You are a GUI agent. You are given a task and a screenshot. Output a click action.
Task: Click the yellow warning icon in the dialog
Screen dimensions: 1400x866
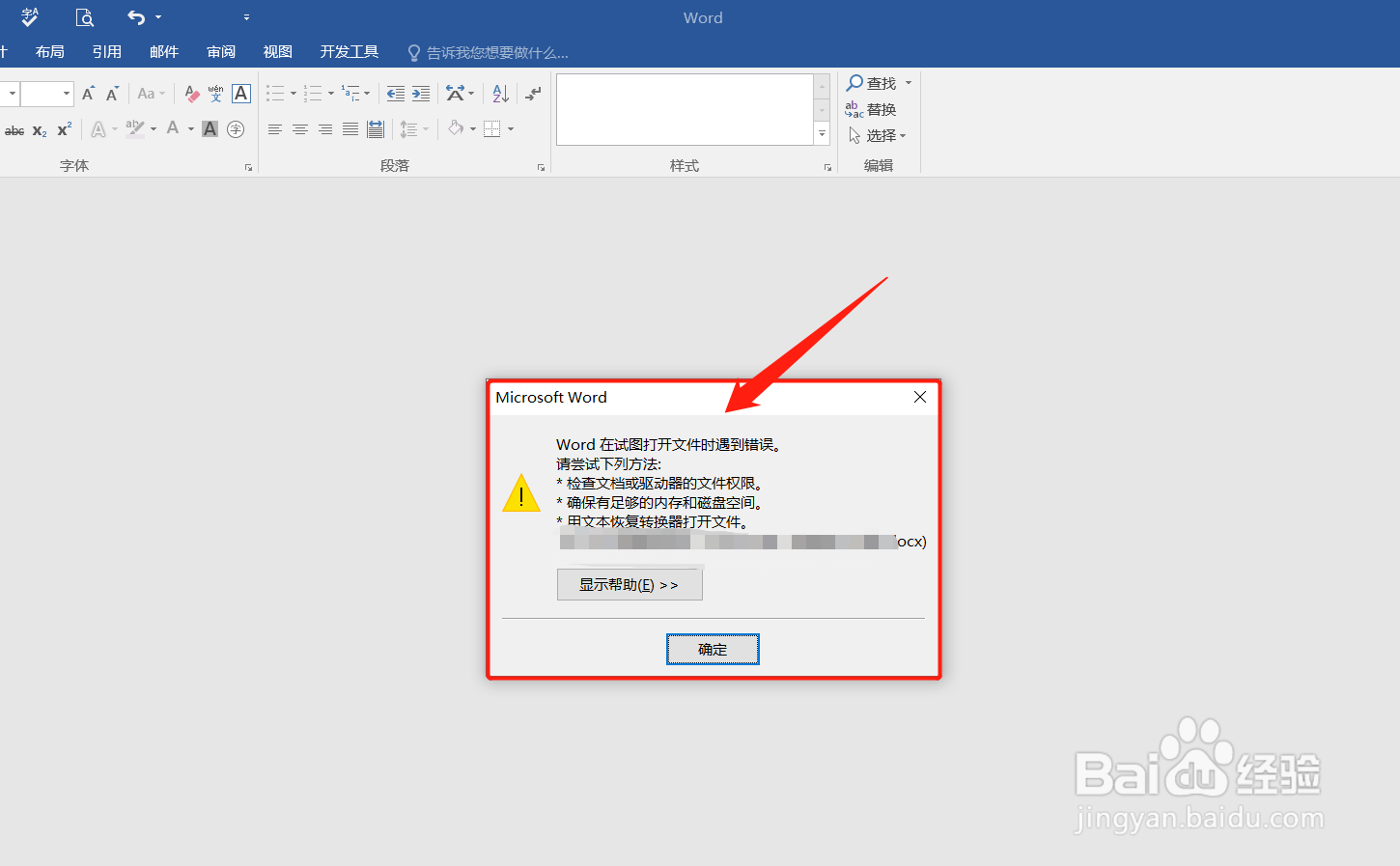[x=521, y=493]
